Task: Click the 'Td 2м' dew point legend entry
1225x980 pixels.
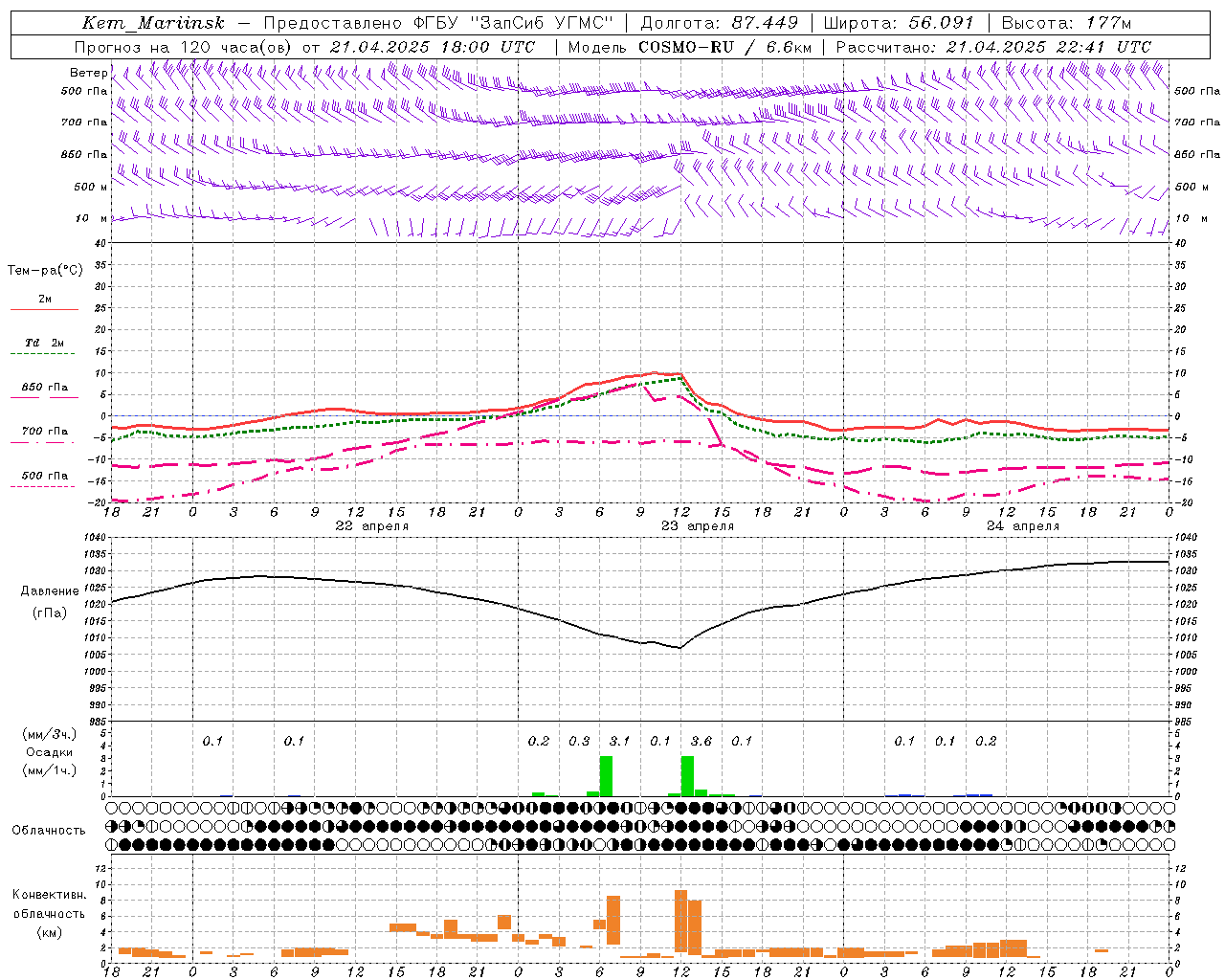Action: click(x=44, y=343)
